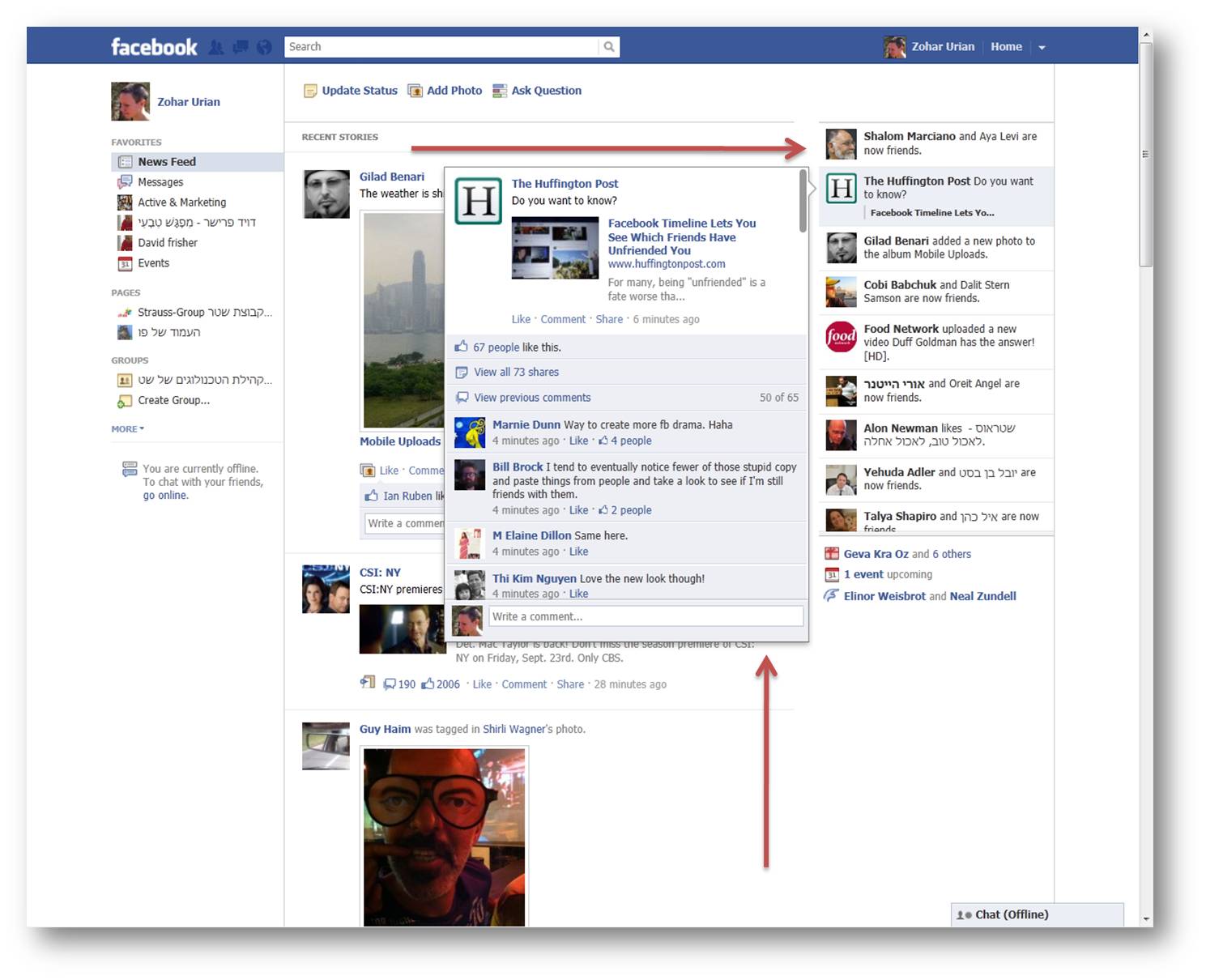Image resolution: width=1206 pixels, height=980 pixels.
Task: Open the Chat (Offline) panel
Action: point(1037,914)
